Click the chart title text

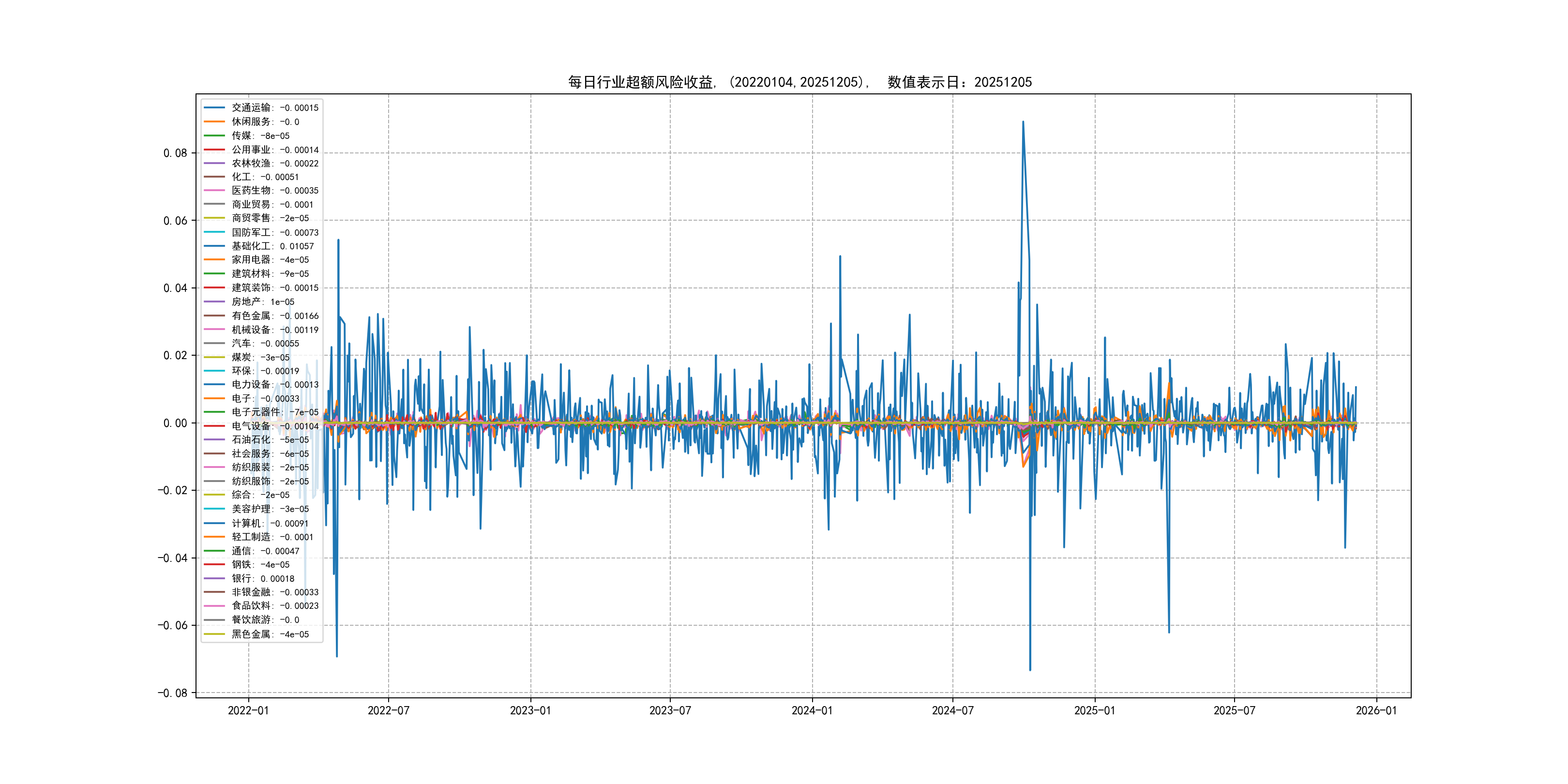800,82
